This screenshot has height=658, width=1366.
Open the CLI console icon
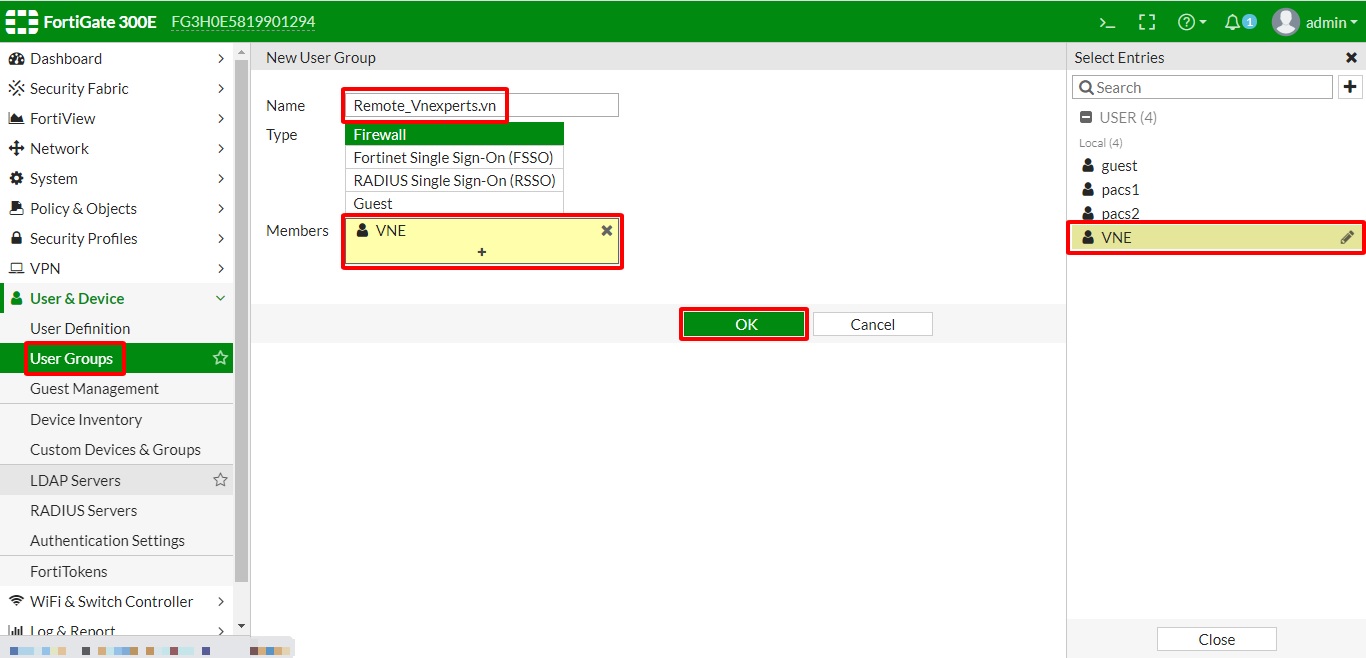(x=1106, y=21)
